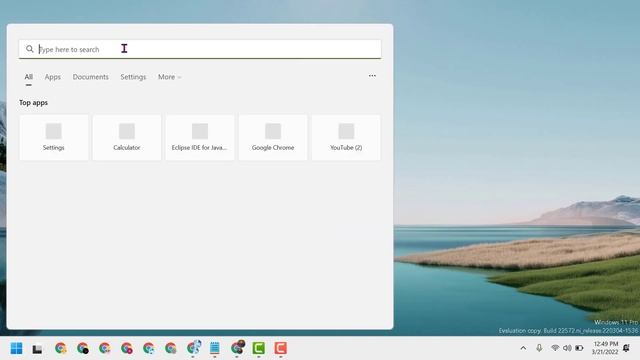Click the microphone tray icon
Viewport: 640px width, 360px height.
(x=539, y=348)
